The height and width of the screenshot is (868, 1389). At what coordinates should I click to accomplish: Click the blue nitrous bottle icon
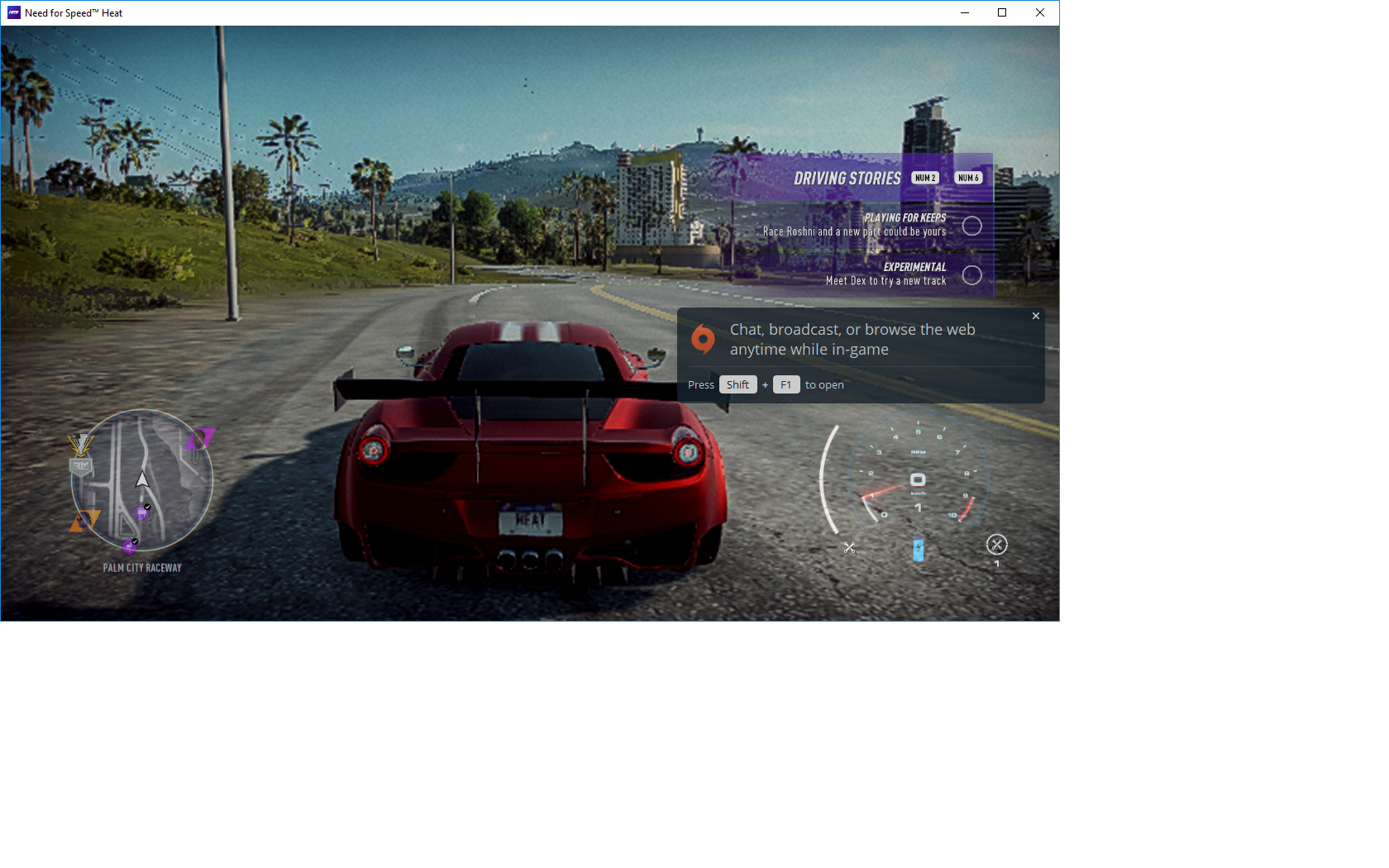pos(918,550)
